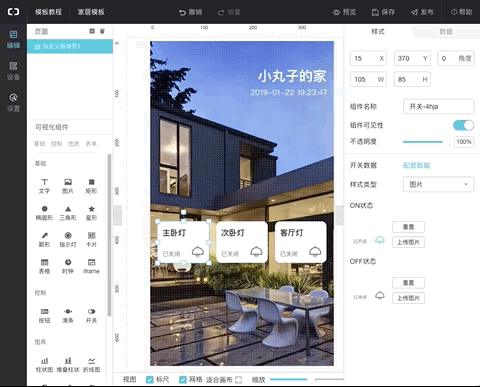Open the 家居模板 menu item
Image resolution: width=480 pixels, height=387 pixels.
(91, 12)
